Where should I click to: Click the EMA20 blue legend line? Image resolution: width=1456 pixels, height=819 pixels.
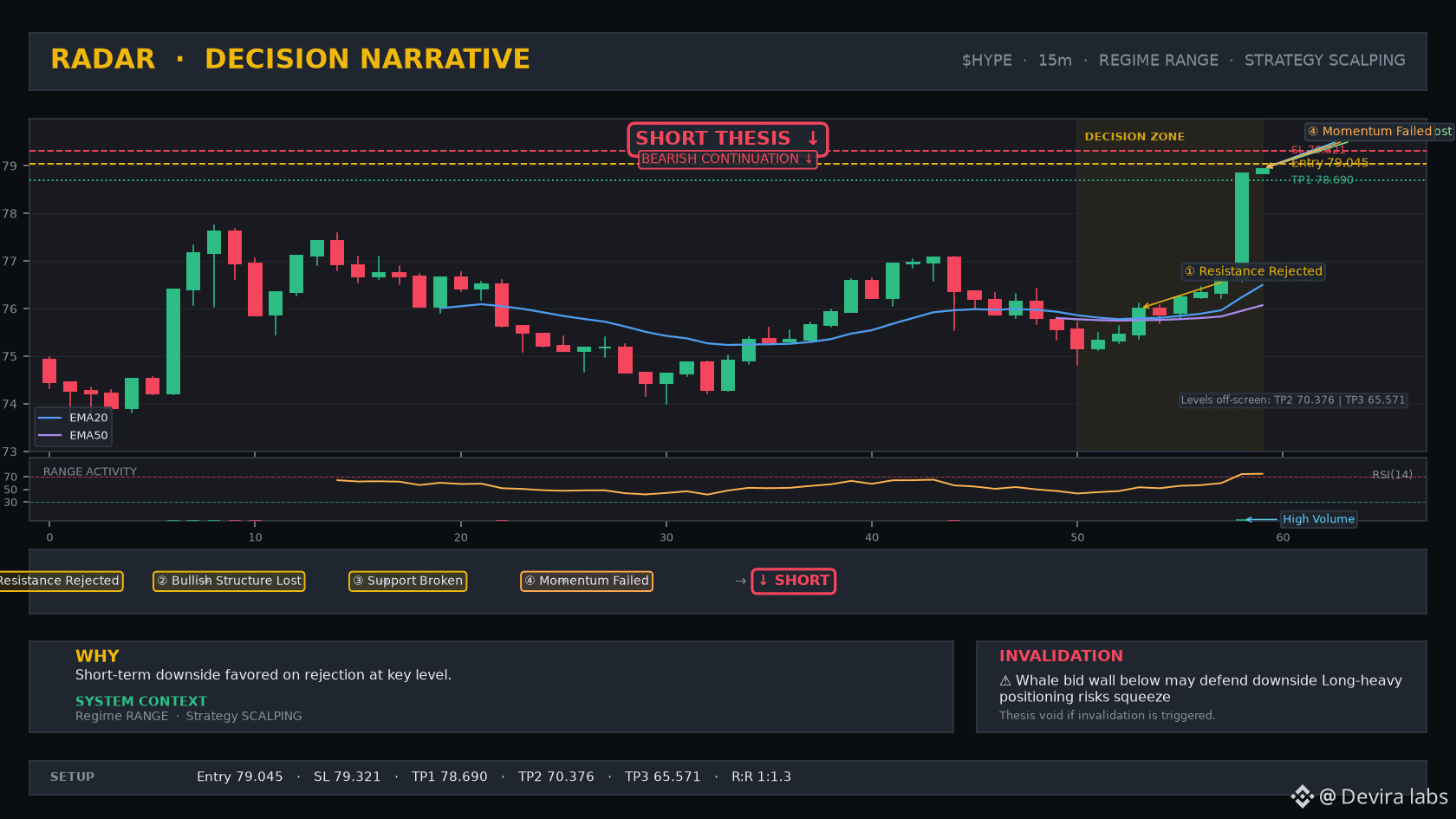(x=50, y=418)
